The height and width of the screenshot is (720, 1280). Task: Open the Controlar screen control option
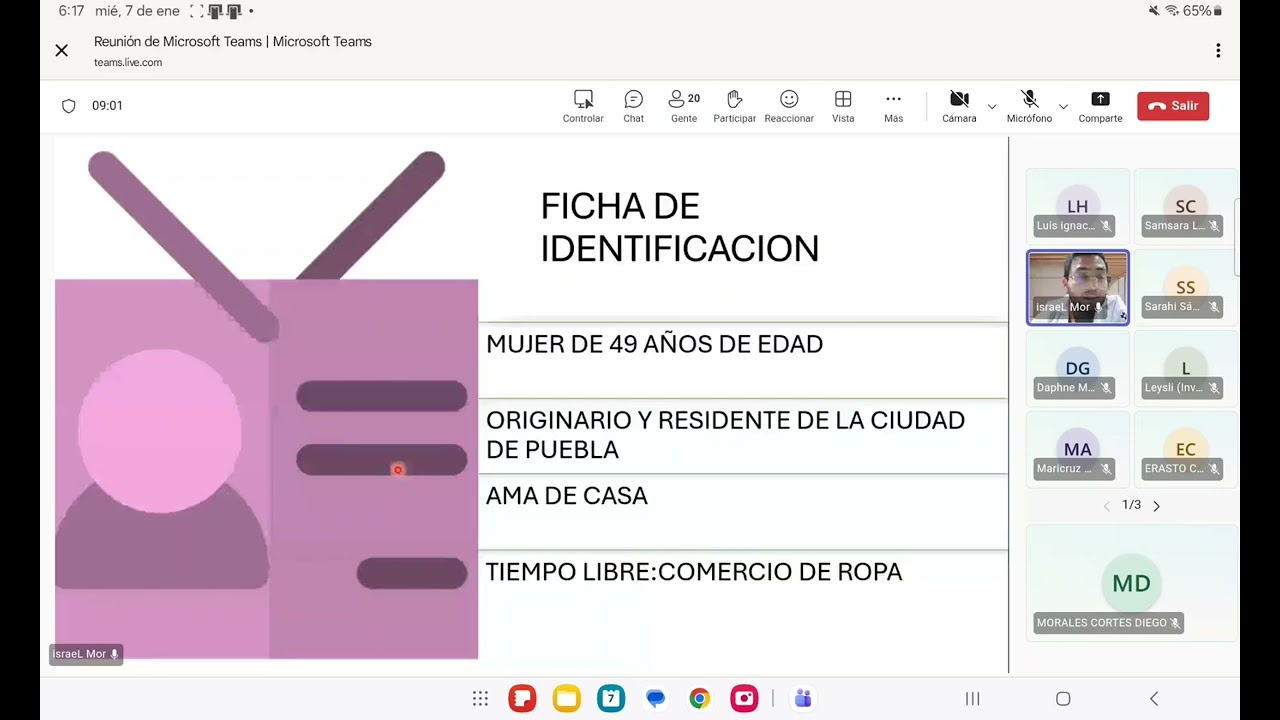click(x=583, y=106)
